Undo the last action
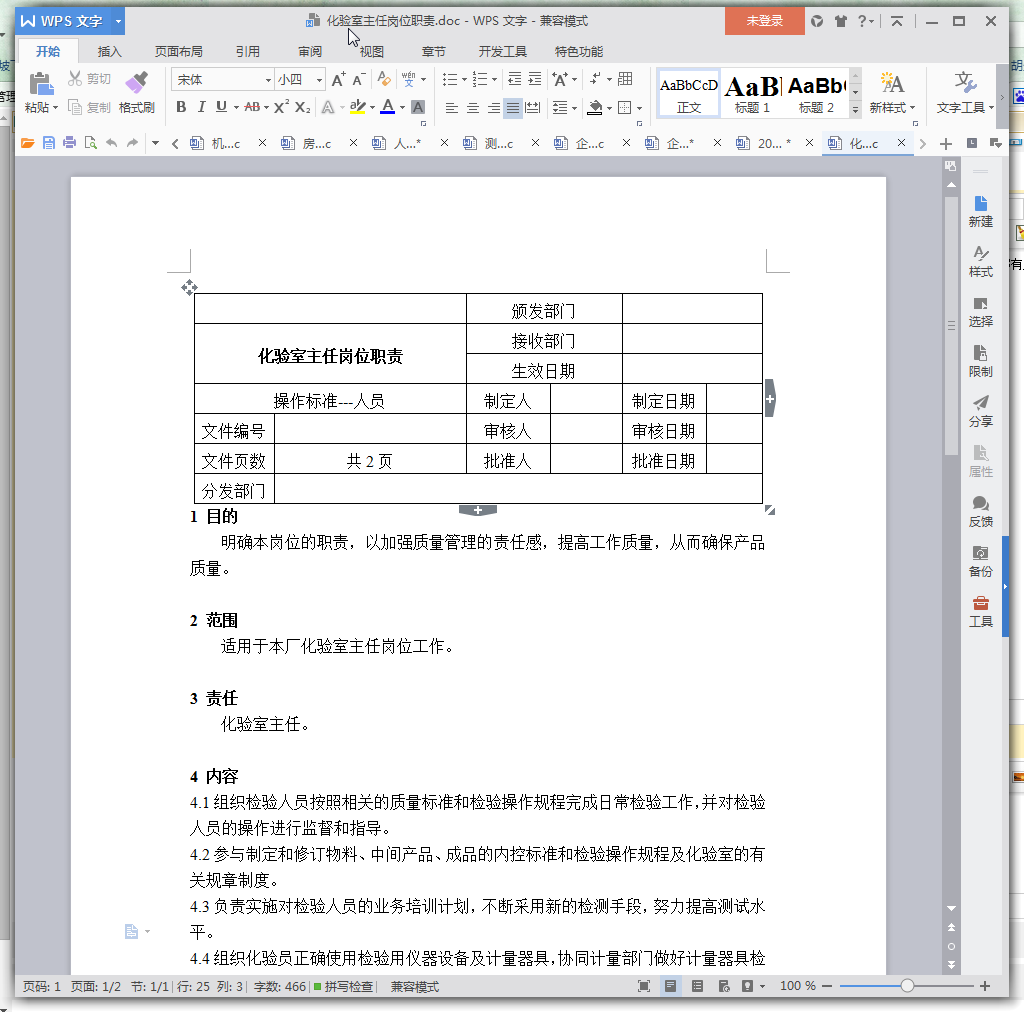1024x1012 pixels. point(112,143)
